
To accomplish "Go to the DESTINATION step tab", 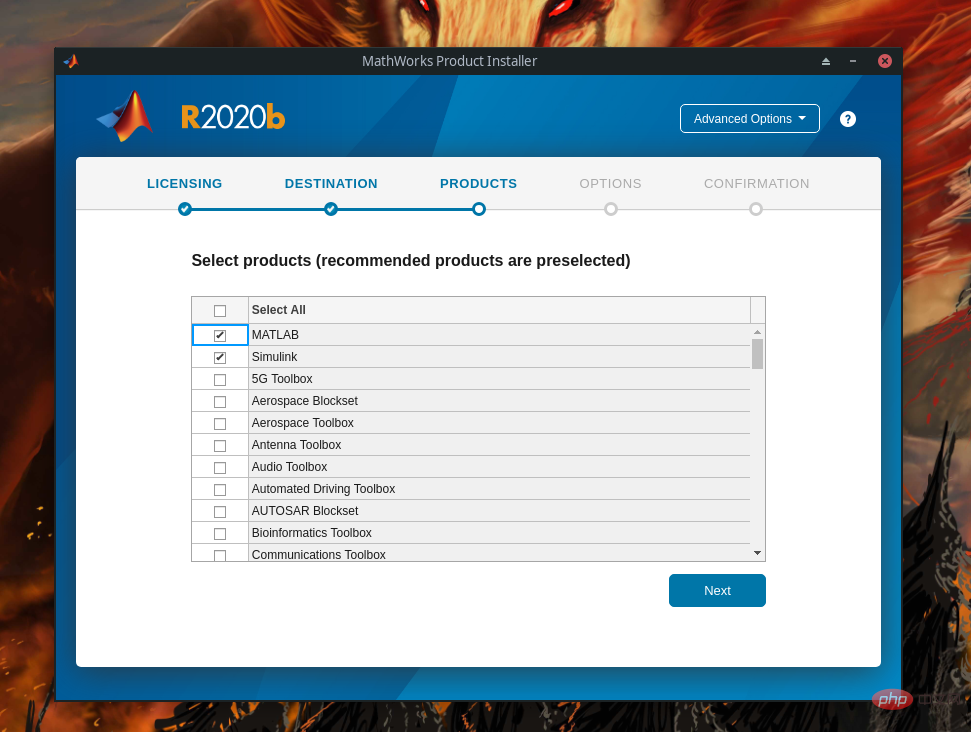I will pos(331,183).
